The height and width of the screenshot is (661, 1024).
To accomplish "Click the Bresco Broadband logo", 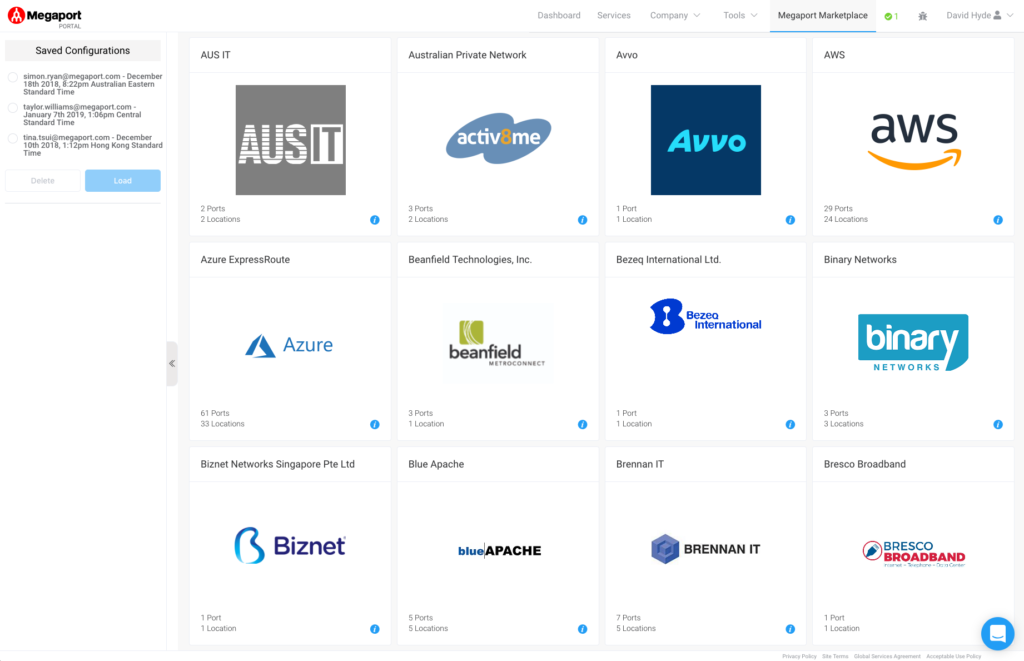I will point(914,553).
